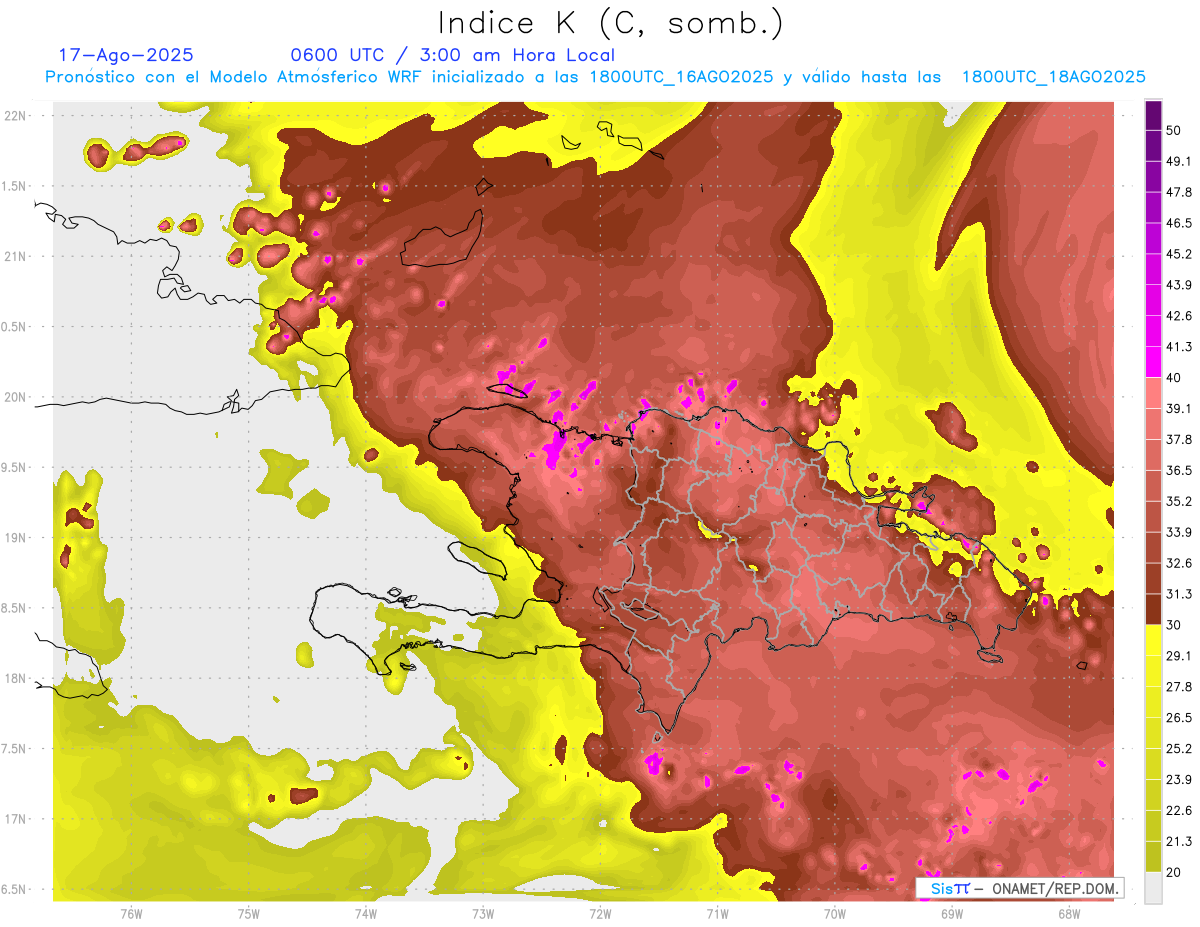The image size is (1200, 927).
Task: Click the "73W" longitude axis label
Action: (x=483, y=913)
